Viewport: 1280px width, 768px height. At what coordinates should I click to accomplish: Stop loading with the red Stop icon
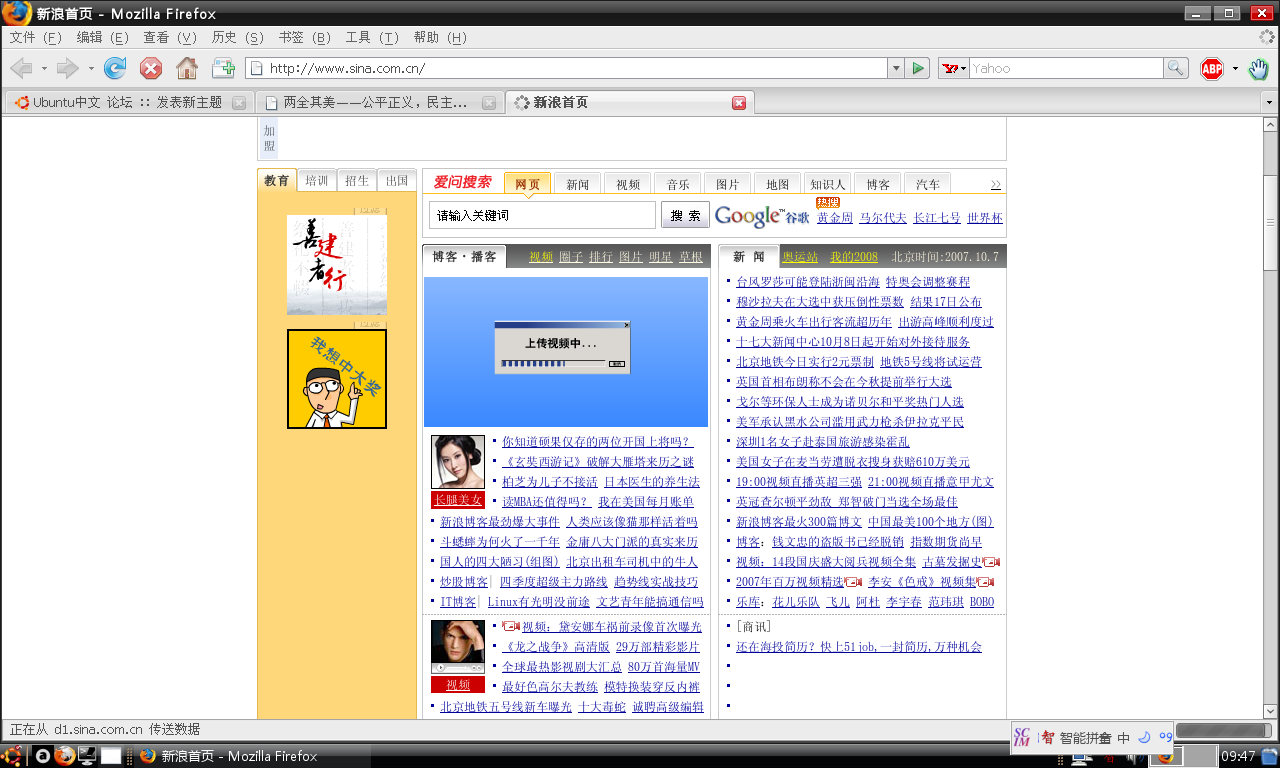151,68
